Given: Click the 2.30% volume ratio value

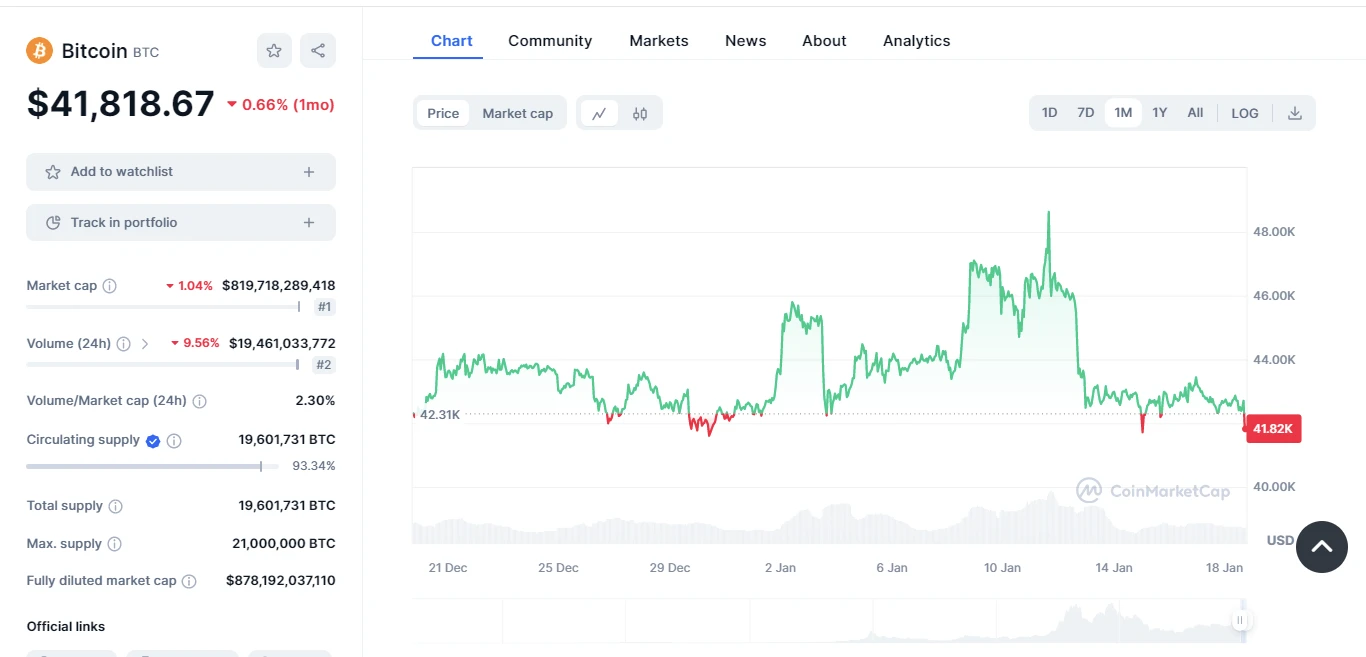Looking at the screenshot, I should click(315, 401).
